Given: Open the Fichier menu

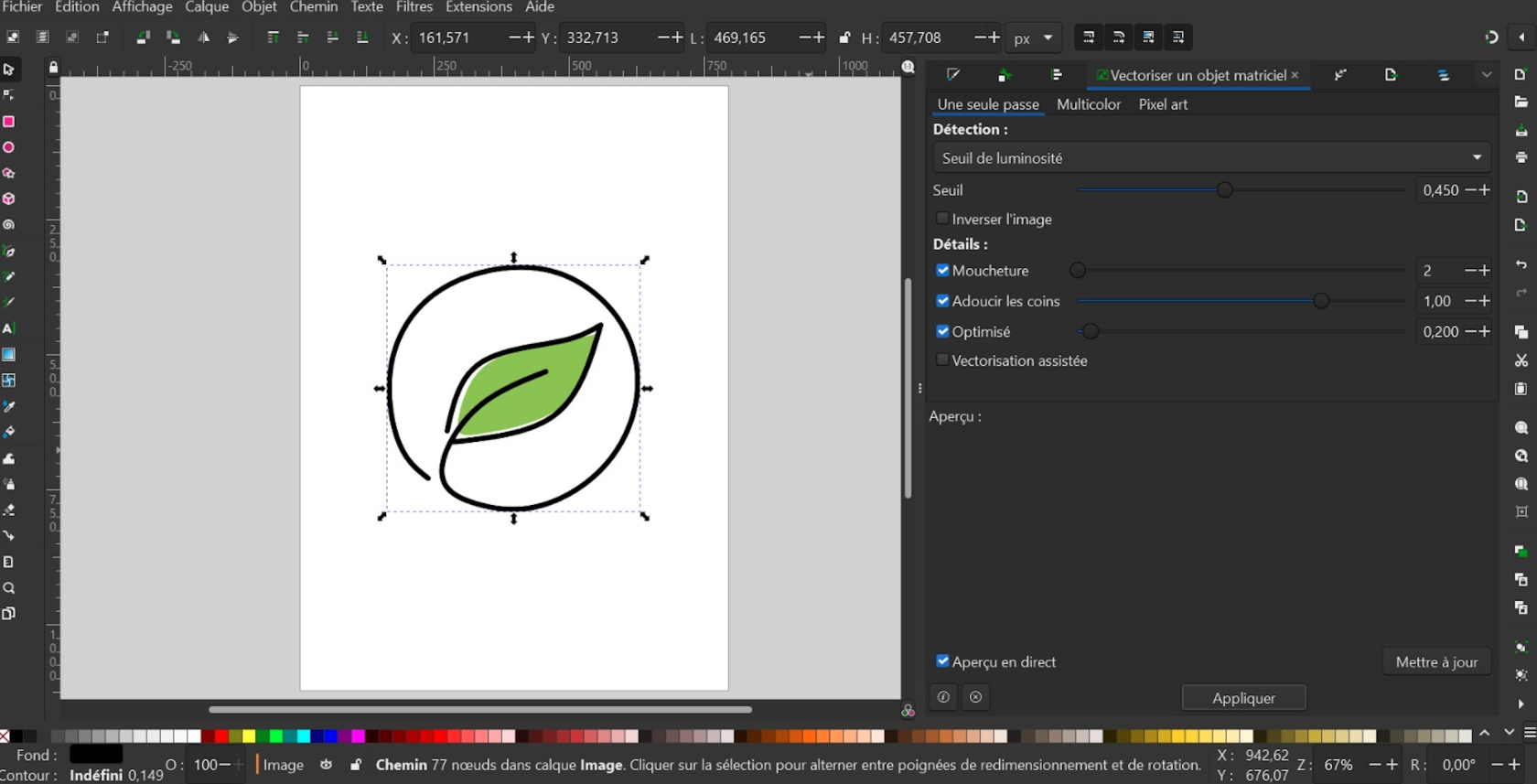Looking at the screenshot, I should point(22,7).
